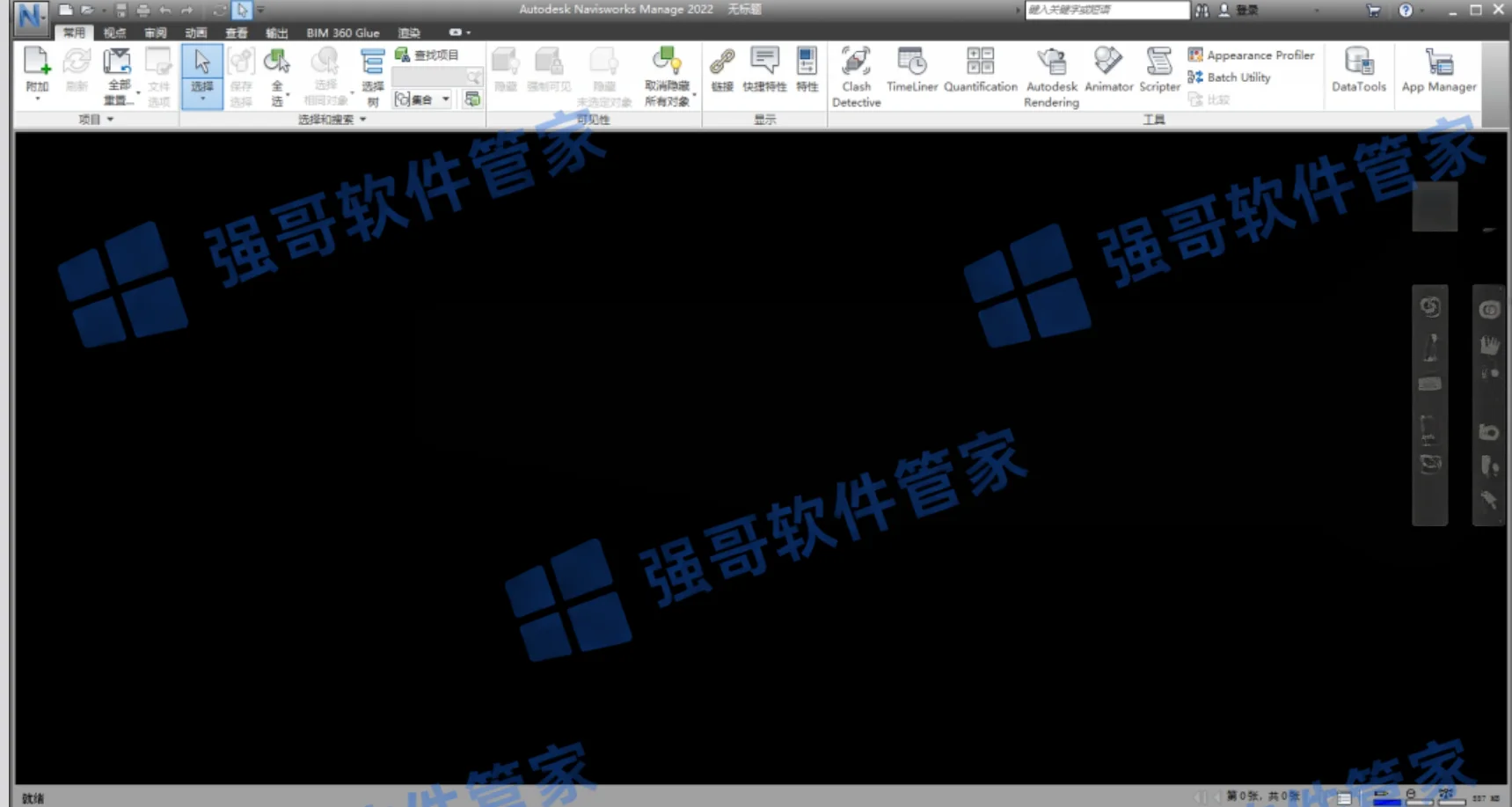Open the DataTools tool
This screenshot has height=807, width=1512.
click(1359, 70)
